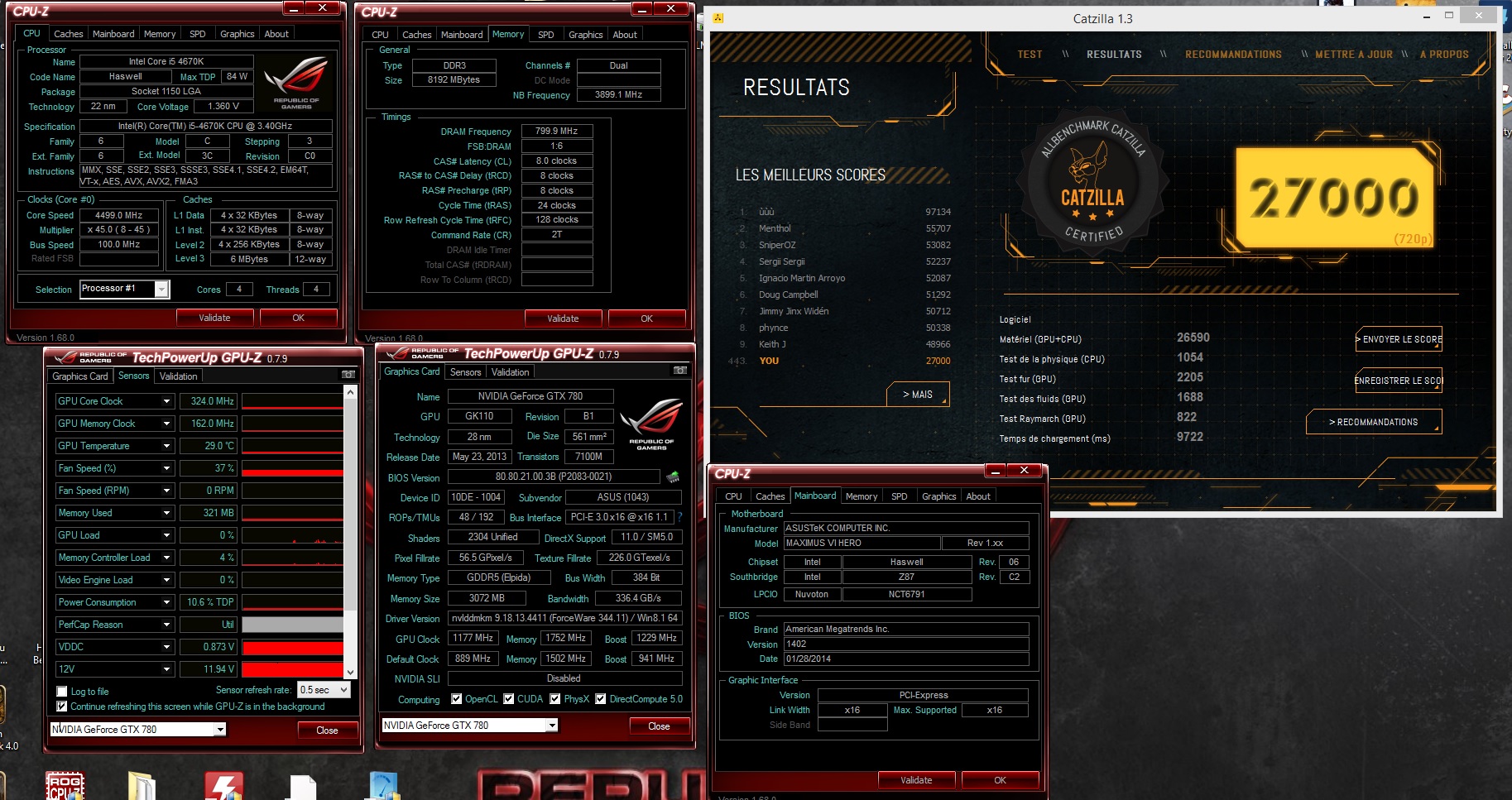Open A PROPOS in Catzilla menu
Image resolution: width=1512 pixels, height=800 pixels.
1444,55
